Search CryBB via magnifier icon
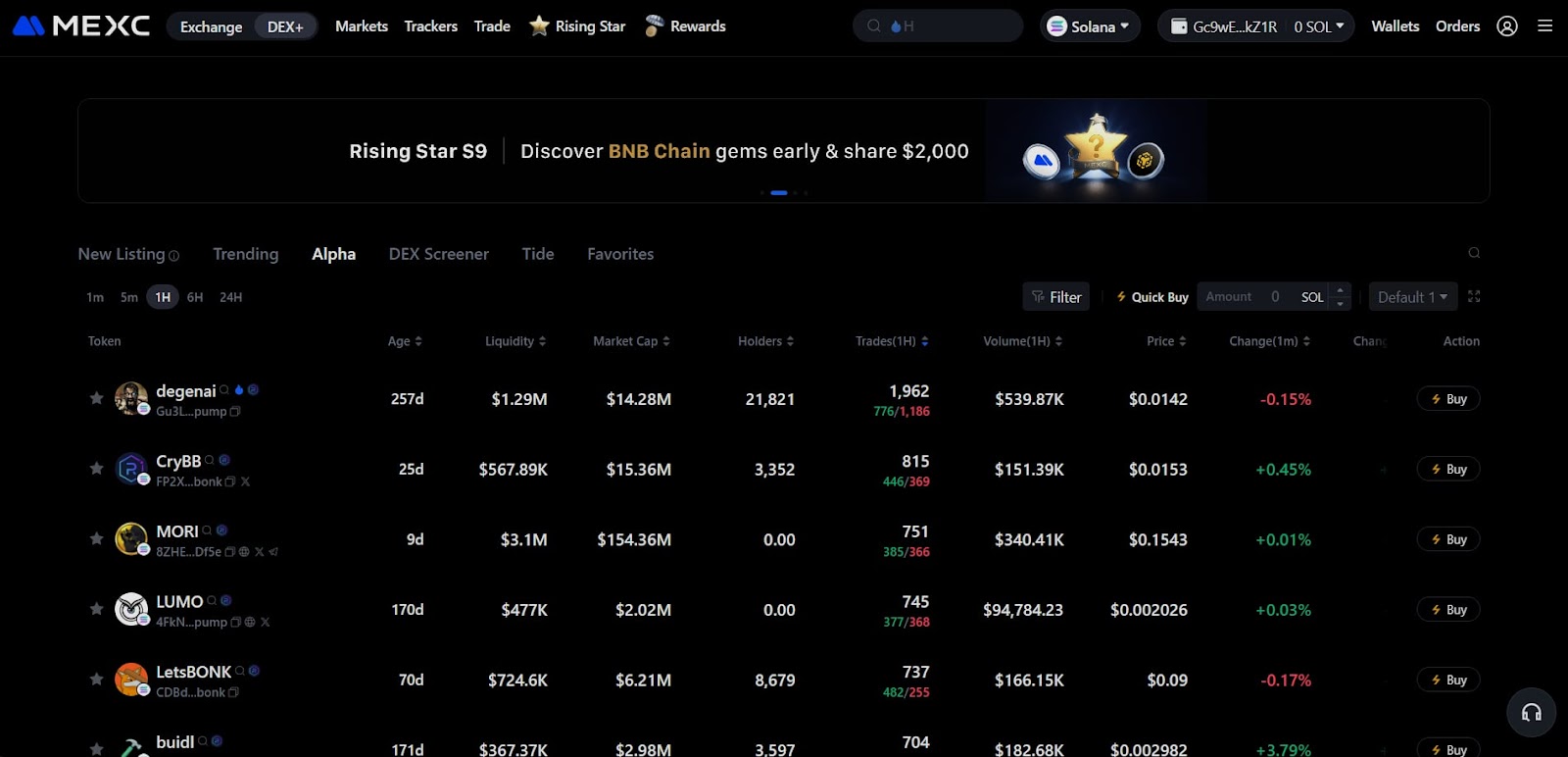The image size is (1568, 757). click(210, 460)
